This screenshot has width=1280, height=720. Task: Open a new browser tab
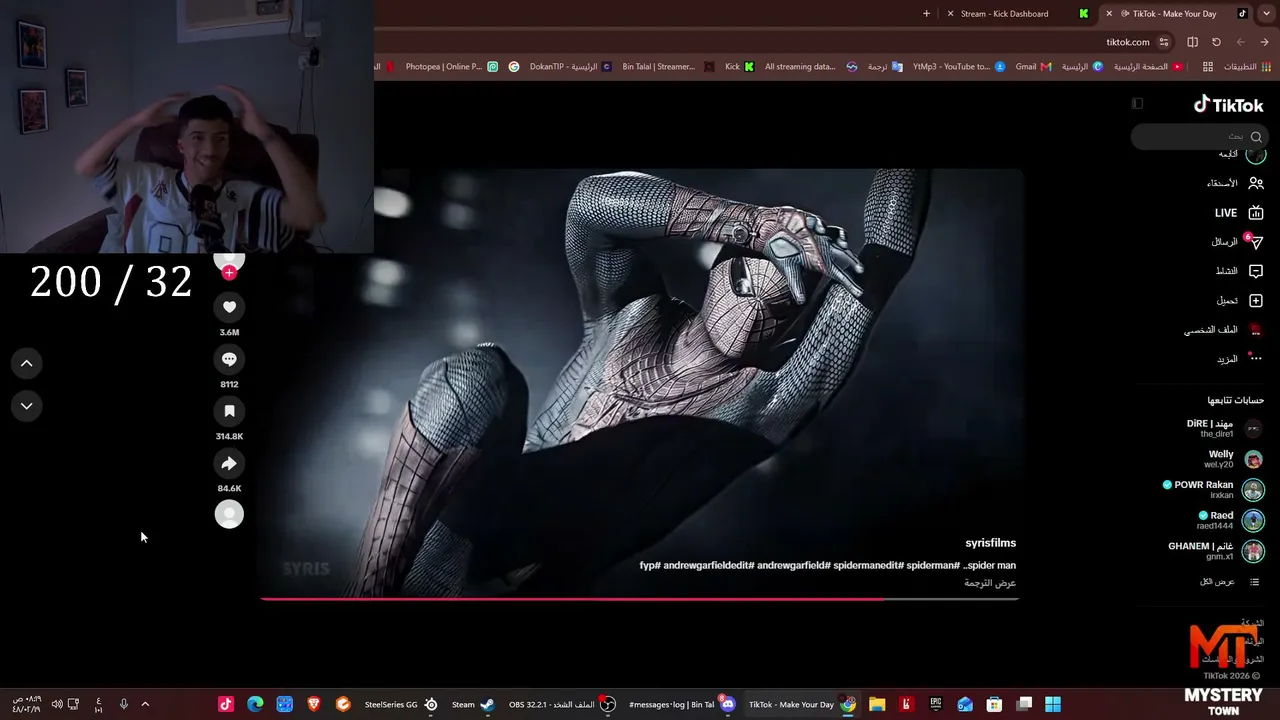[x=926, y=14]
